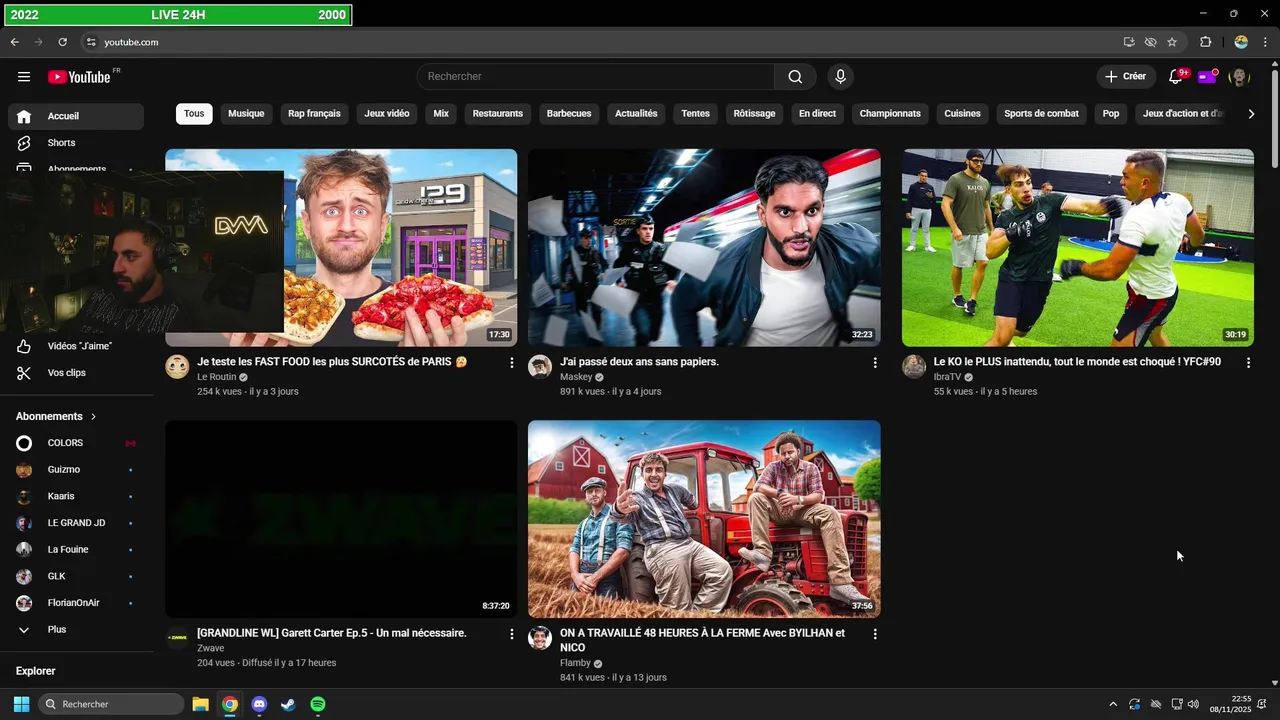The height and width of the screenshot is (720, 1280).
Task: Select the Barbecues chip
Action: click(569, 114)
